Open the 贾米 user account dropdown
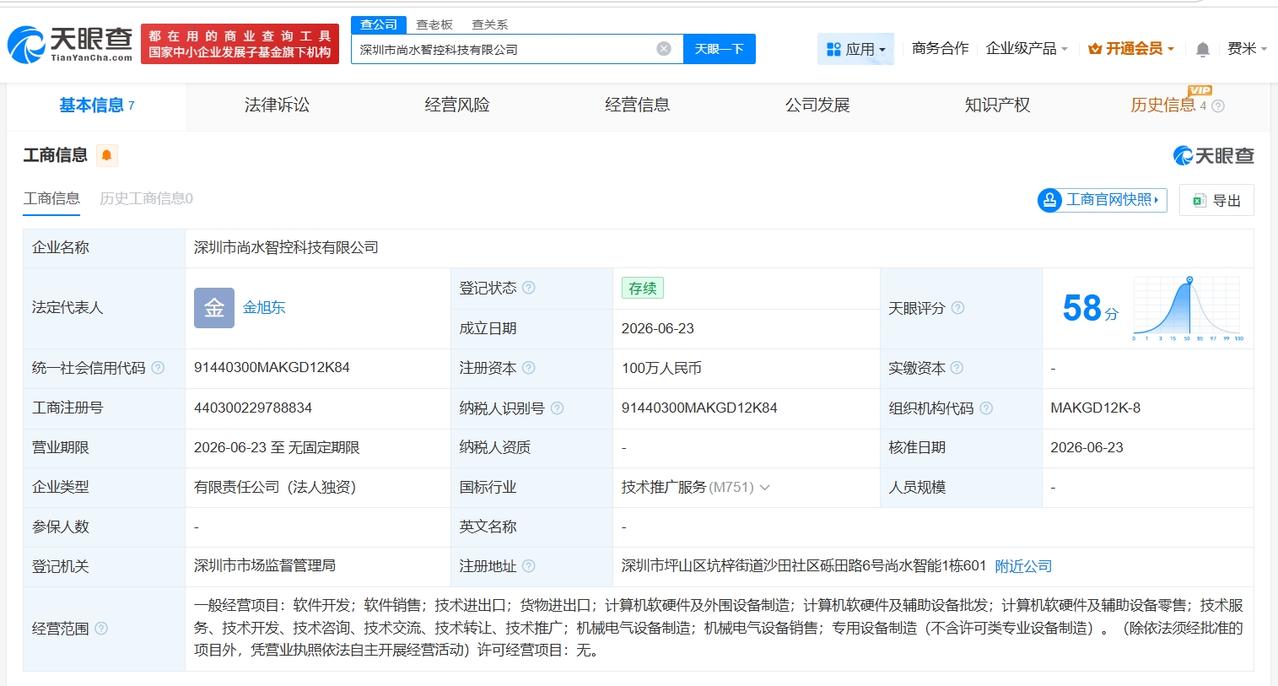The image size is (1278, 686). point(1248,48)
